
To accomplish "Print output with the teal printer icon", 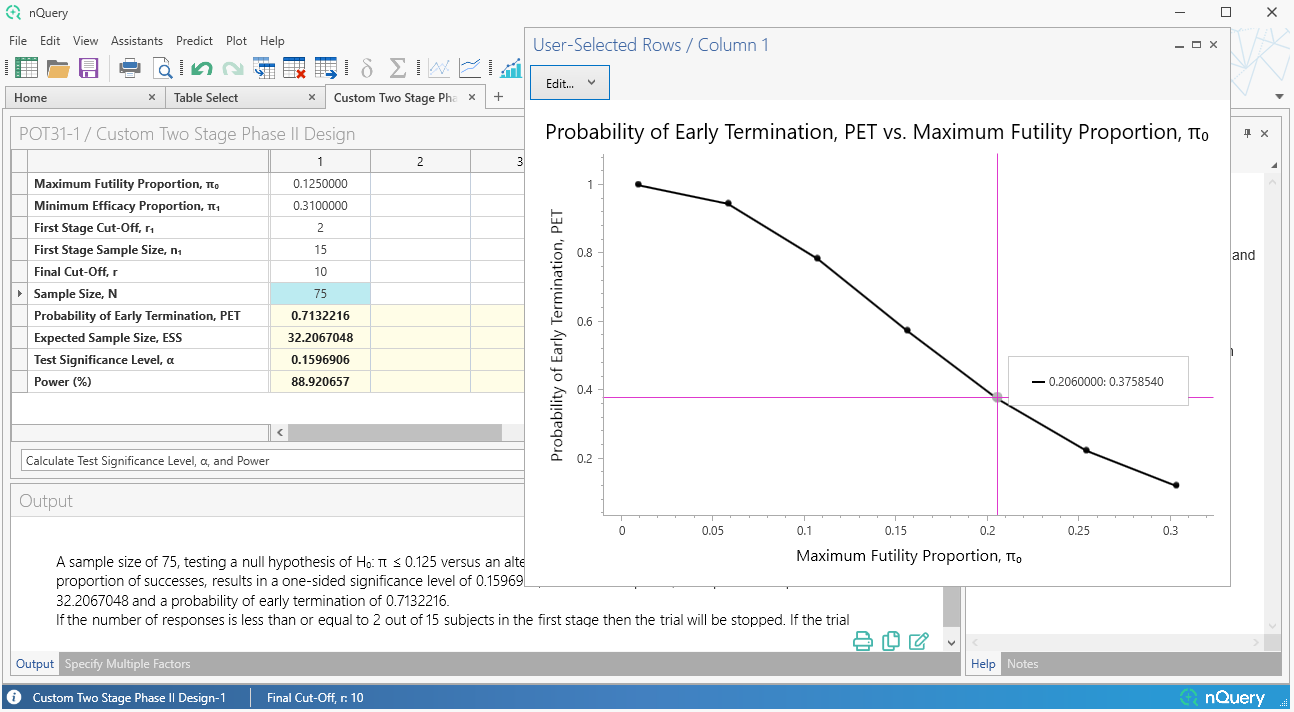I will click(863, 641).
